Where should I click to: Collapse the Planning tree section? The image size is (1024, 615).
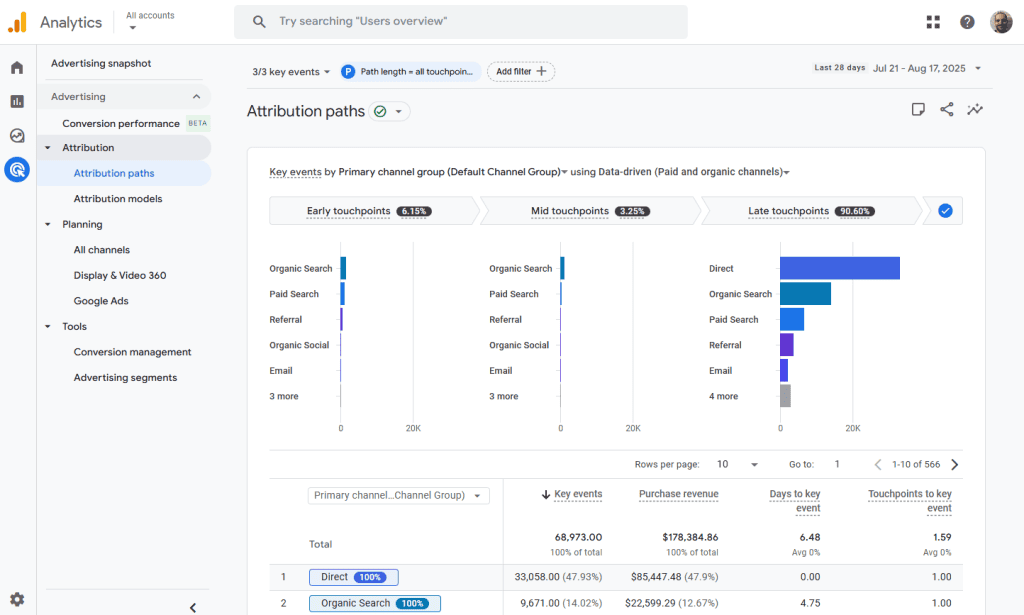48,225
